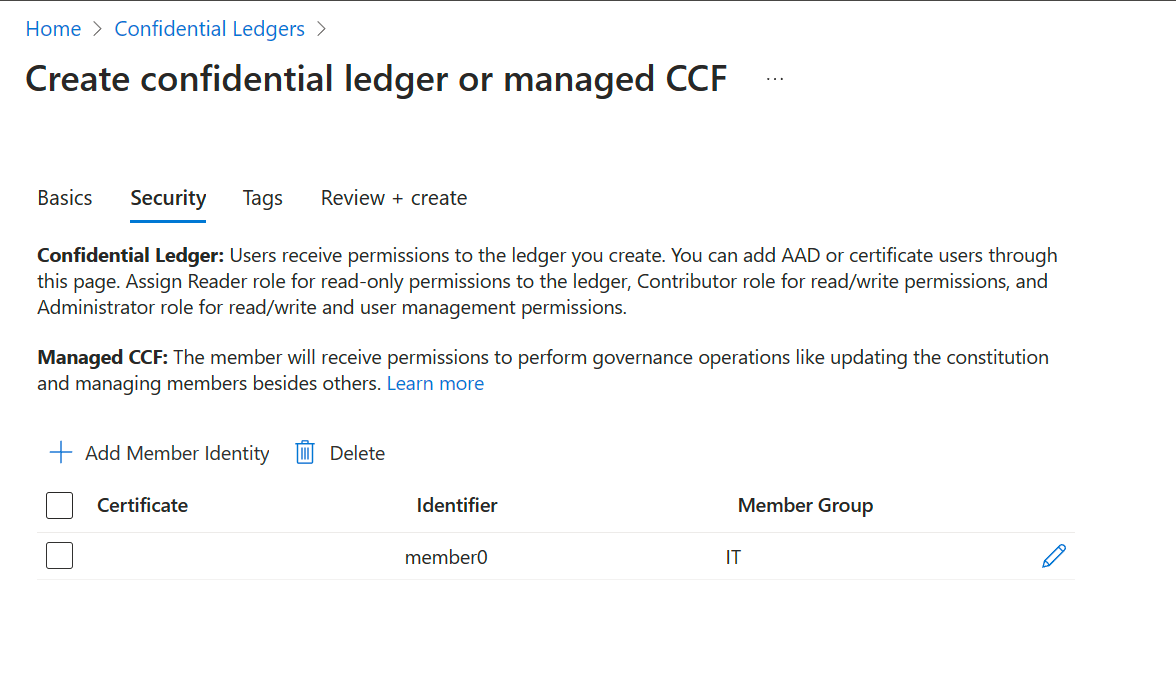Edit member0 using the pencil icon
The image size is (1176, 691).
click(x=1054, y=556)
